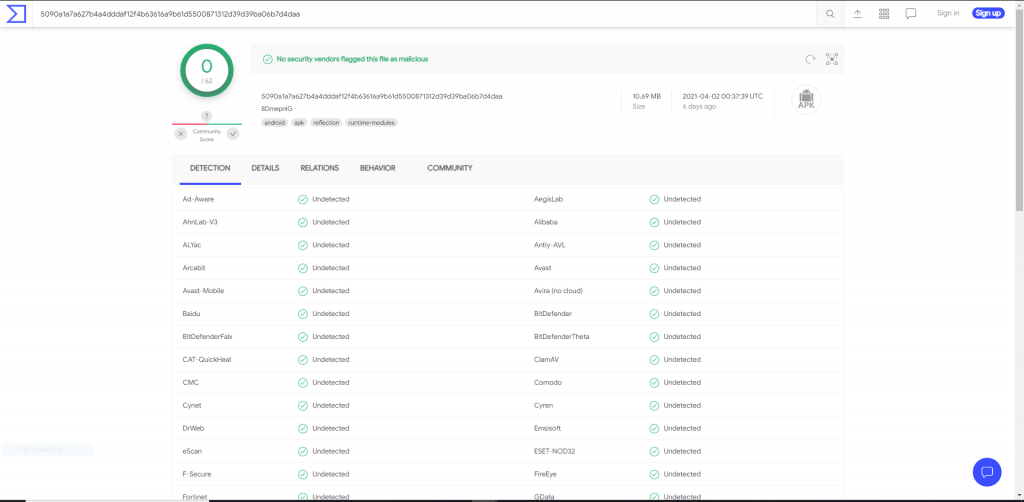Click the BitDefender vendor name

tap(552, 314)
